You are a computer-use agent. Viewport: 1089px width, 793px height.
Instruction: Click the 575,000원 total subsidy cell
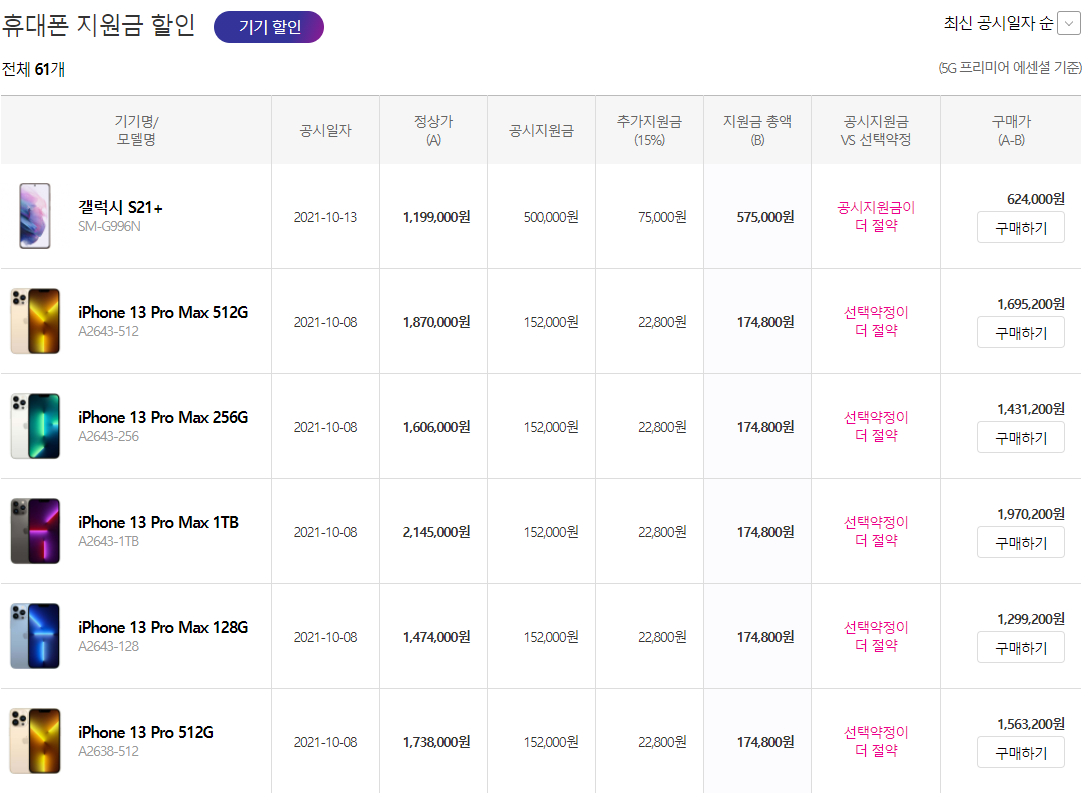click(x=765, y=217)
